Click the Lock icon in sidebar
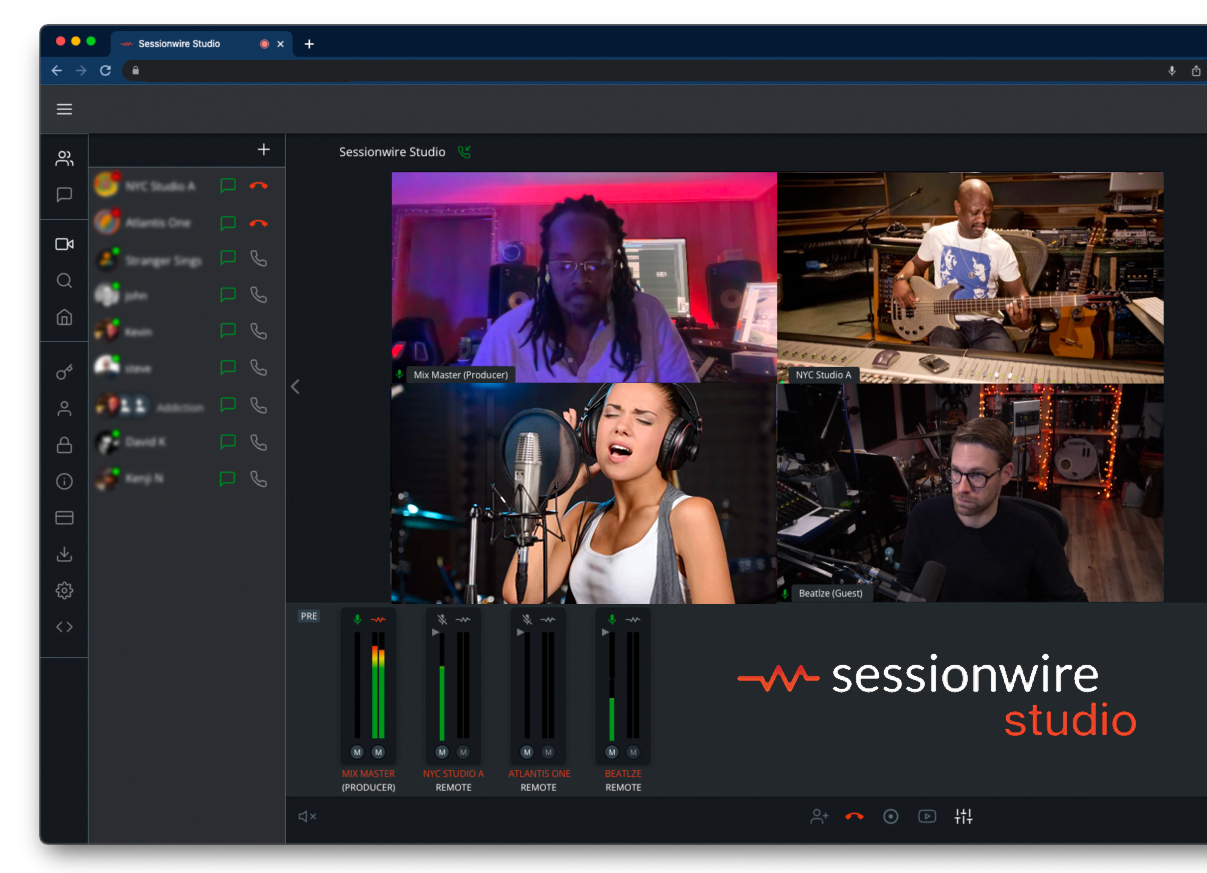The width and height of the screenshot is (1207, 873). point(64,445)
